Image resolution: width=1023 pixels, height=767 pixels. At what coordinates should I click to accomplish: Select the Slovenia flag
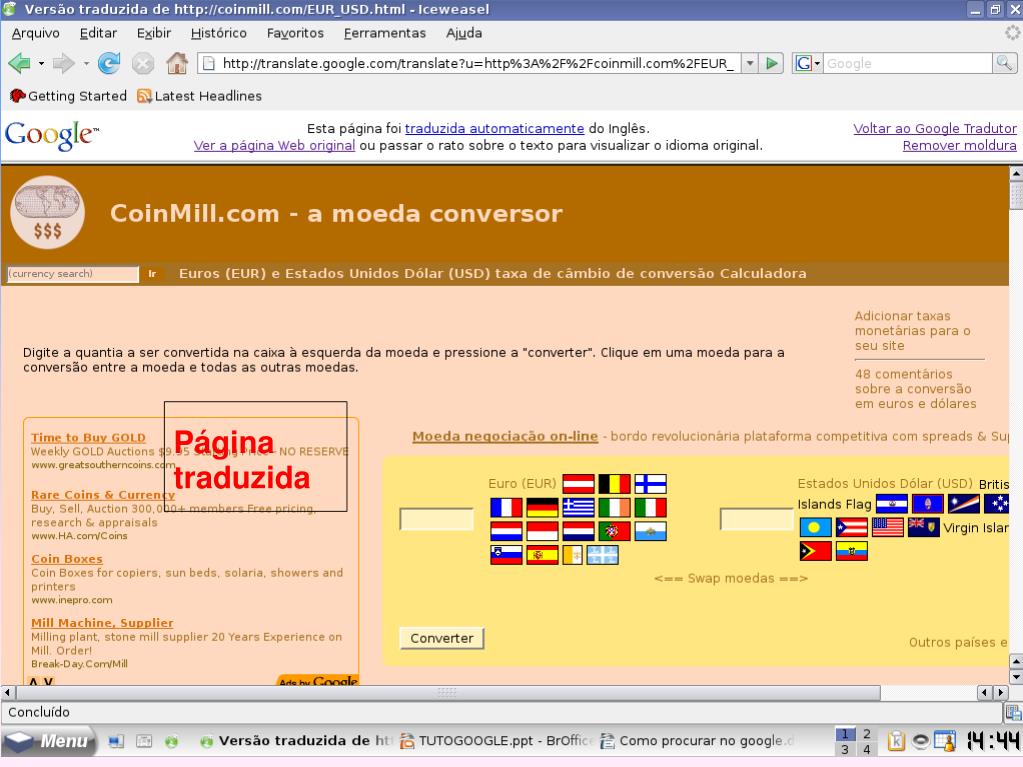506,554
